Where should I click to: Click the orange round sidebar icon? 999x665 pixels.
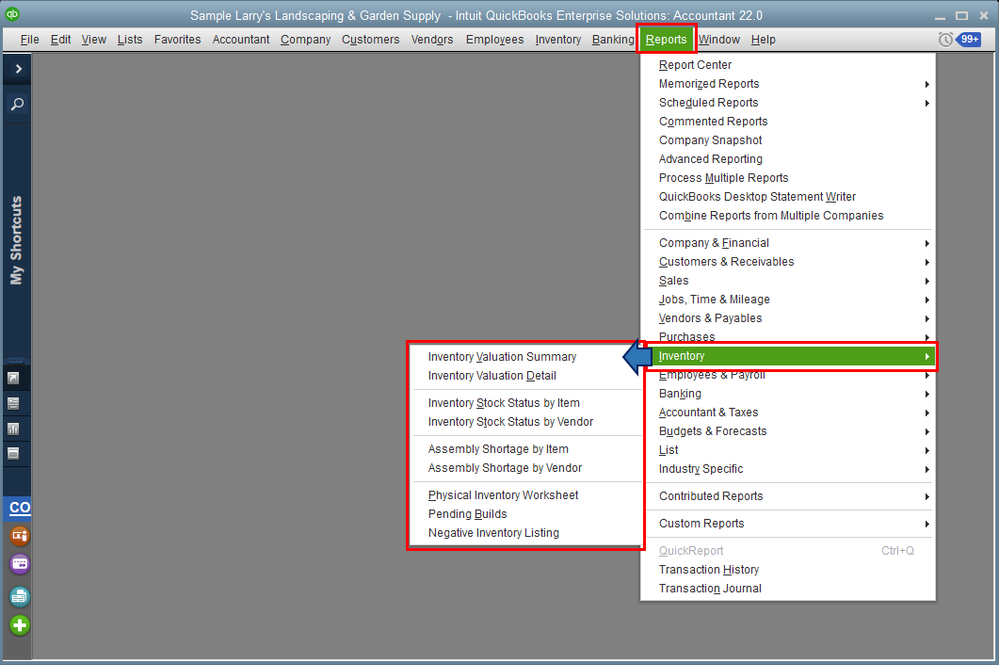pyautogui.click(x=20, y=536)
